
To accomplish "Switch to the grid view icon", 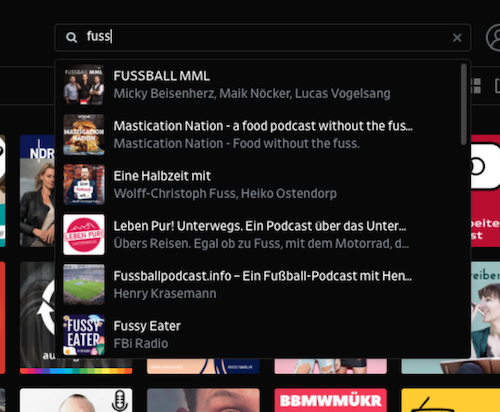I will tap(476, 86).
